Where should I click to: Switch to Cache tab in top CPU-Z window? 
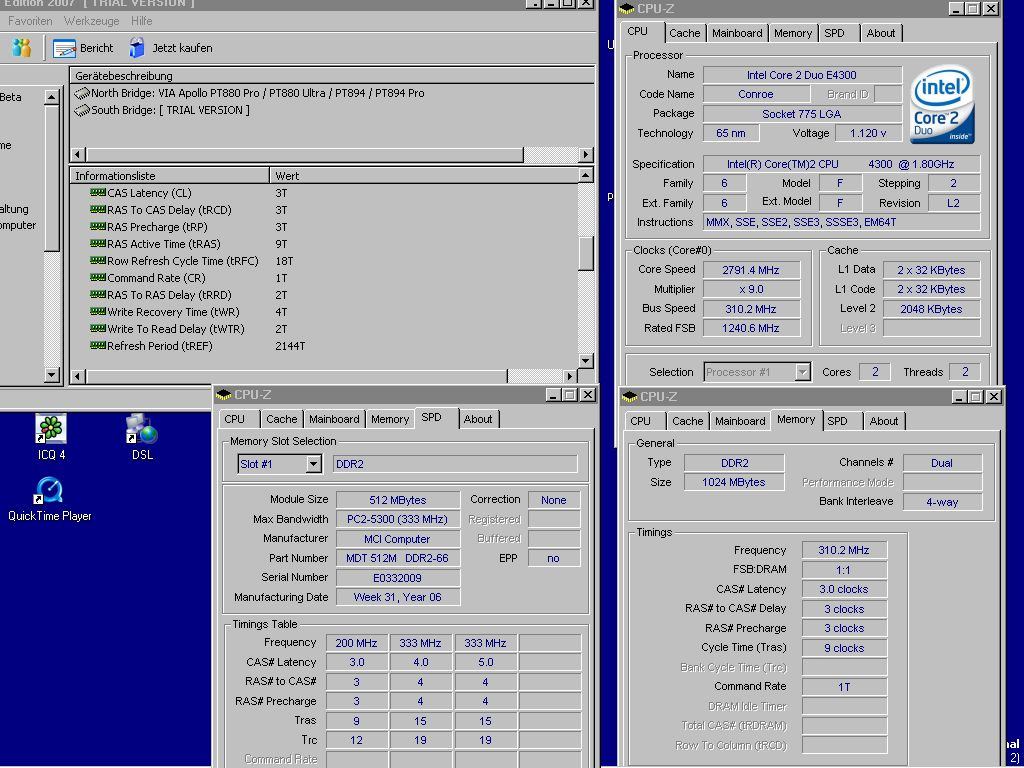click(684, 33)
